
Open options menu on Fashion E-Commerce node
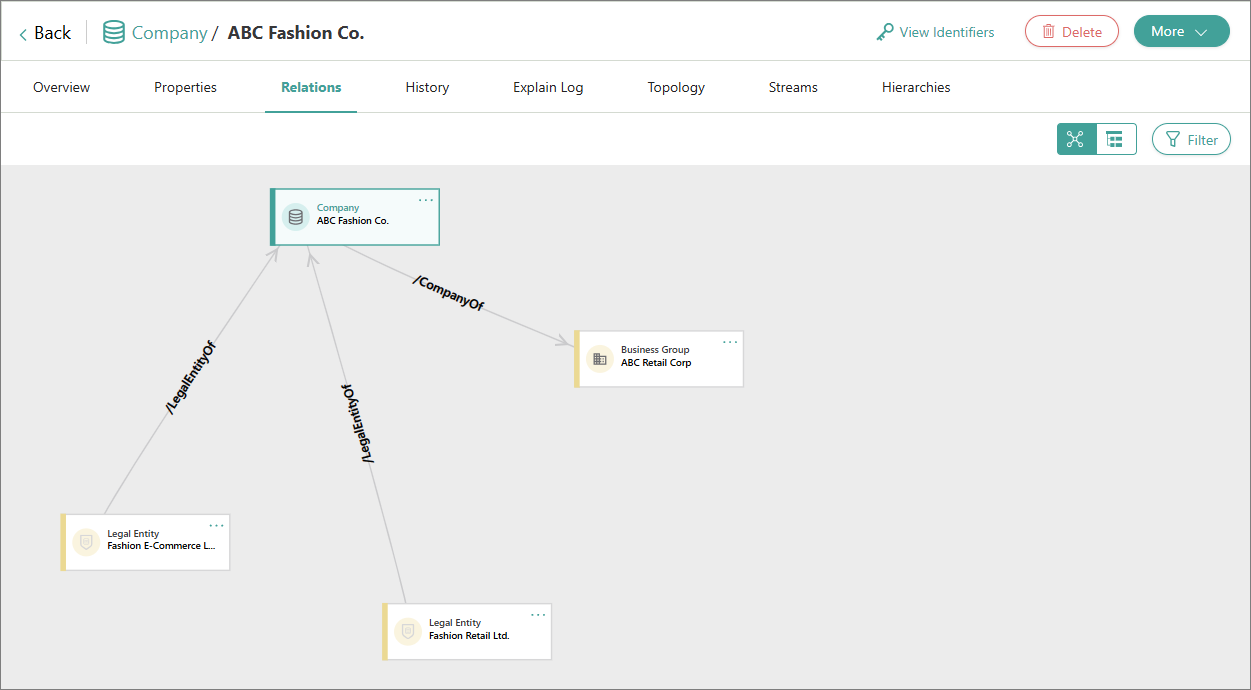217,526
